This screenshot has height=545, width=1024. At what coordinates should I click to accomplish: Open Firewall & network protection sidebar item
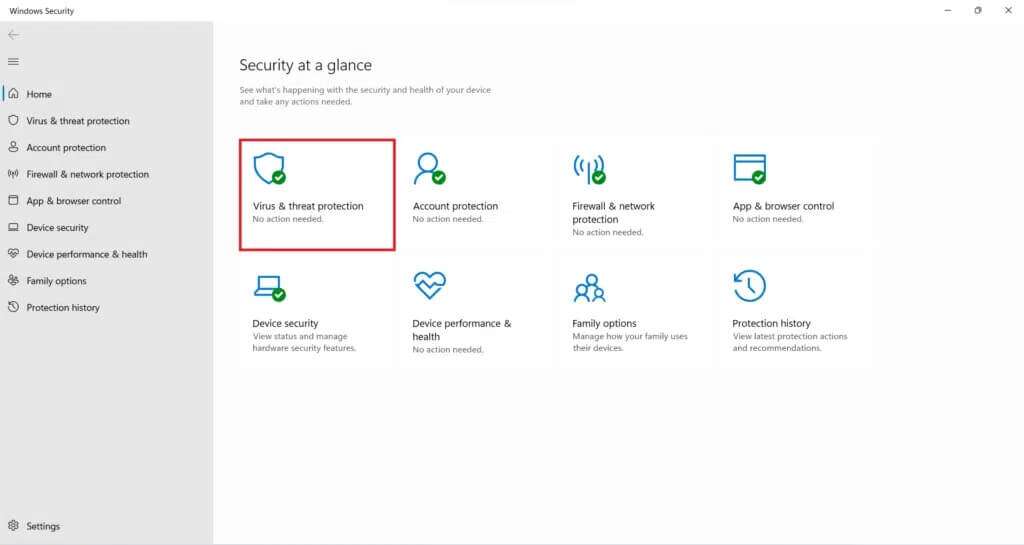coord(88,174)
